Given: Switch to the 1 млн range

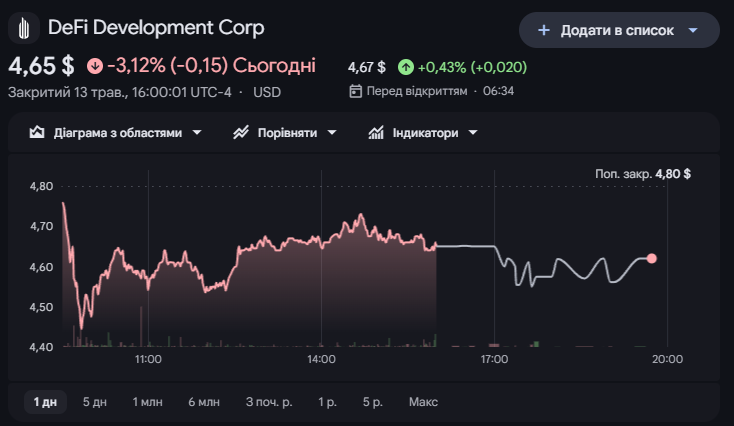Looking at the screenshot, I should [147, 402].
